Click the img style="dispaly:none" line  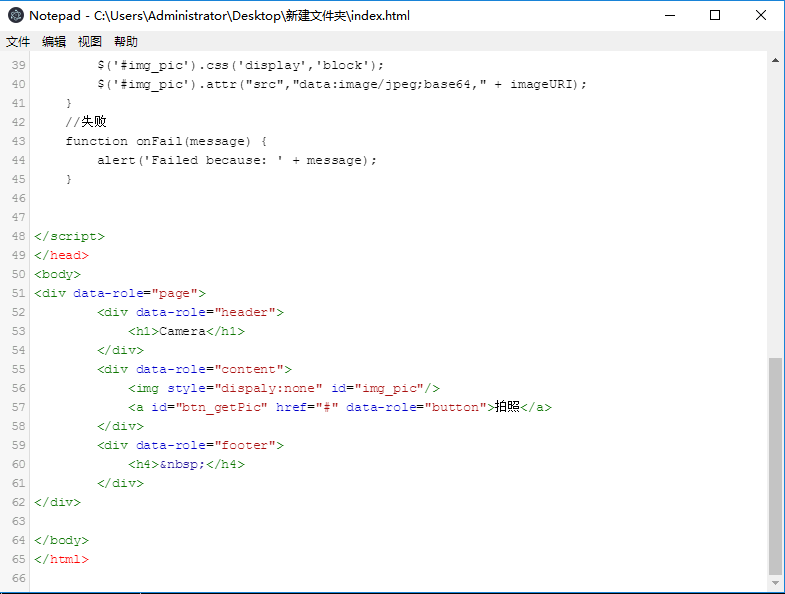(284, 389)
